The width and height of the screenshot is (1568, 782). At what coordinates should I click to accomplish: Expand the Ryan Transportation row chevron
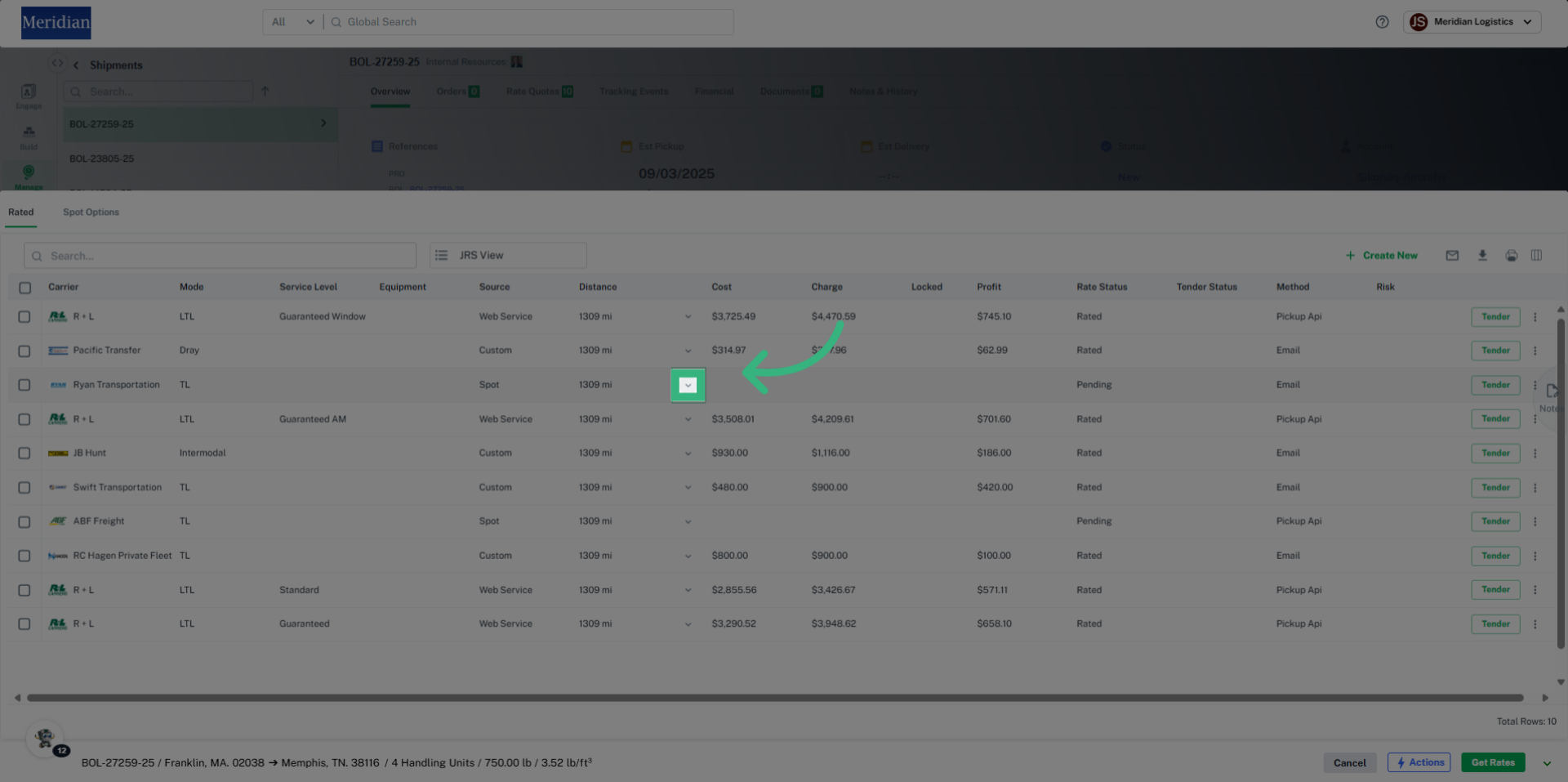coord(688,386)
